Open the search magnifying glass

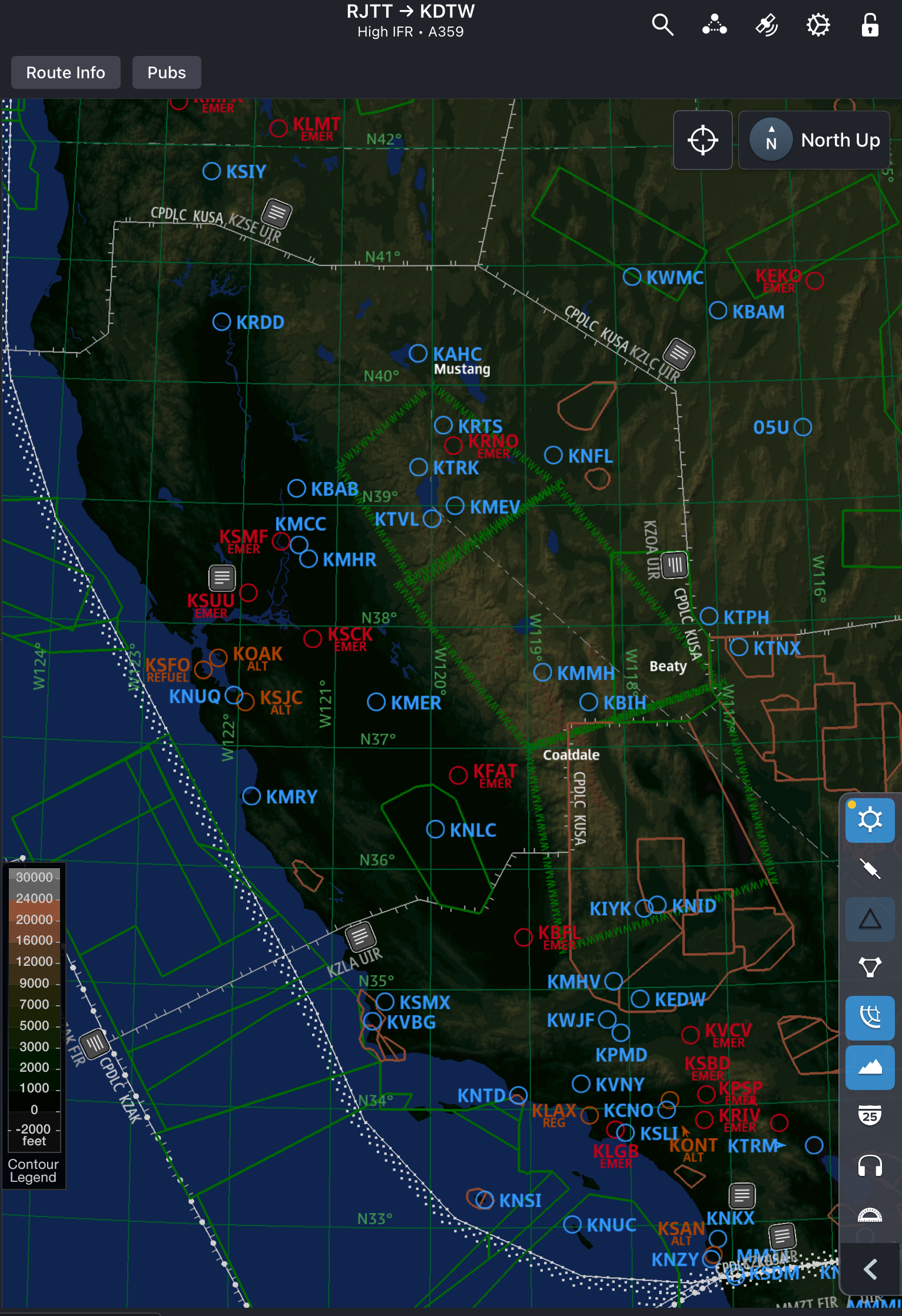[662, 25]
